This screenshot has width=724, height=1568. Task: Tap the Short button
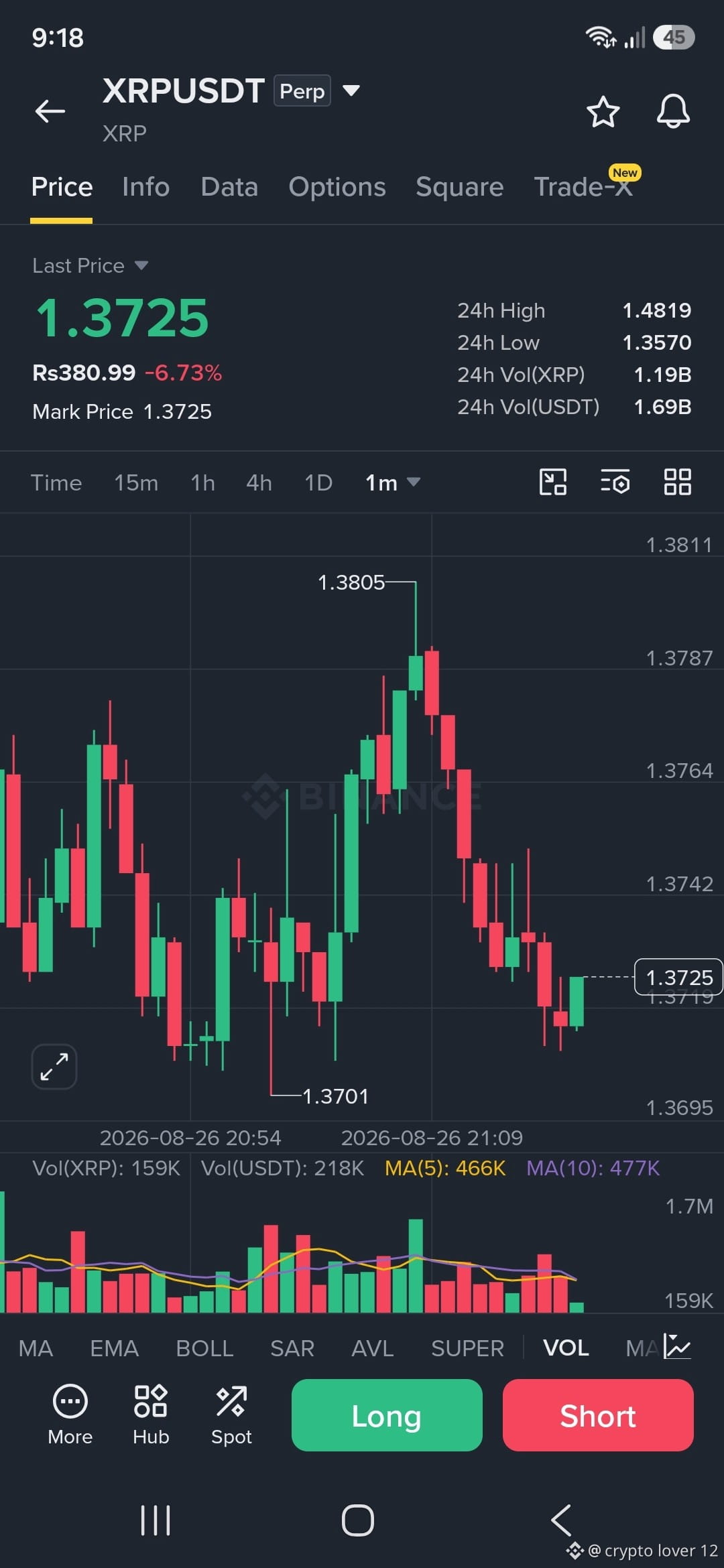(x=598, y=1415)
